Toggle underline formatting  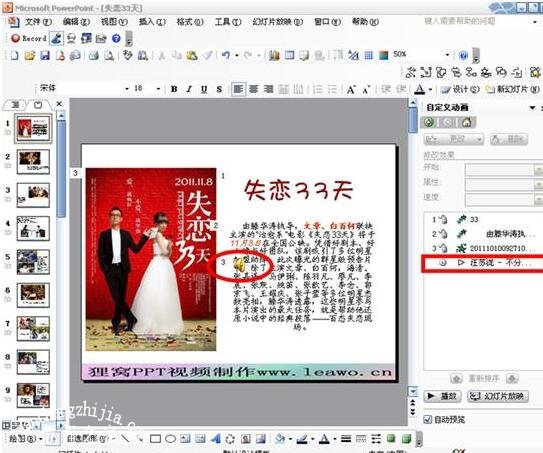(x=204, y=89)
